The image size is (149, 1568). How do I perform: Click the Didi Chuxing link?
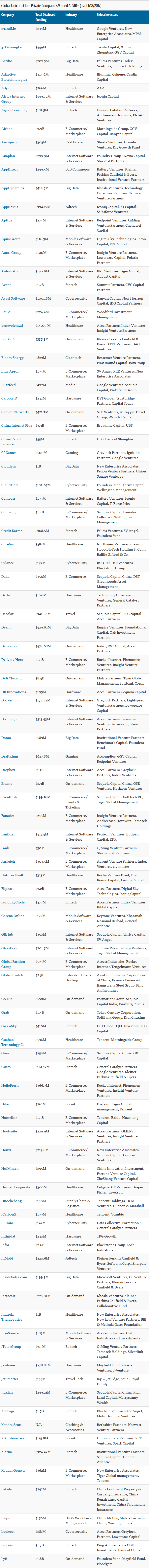(12, 677)
